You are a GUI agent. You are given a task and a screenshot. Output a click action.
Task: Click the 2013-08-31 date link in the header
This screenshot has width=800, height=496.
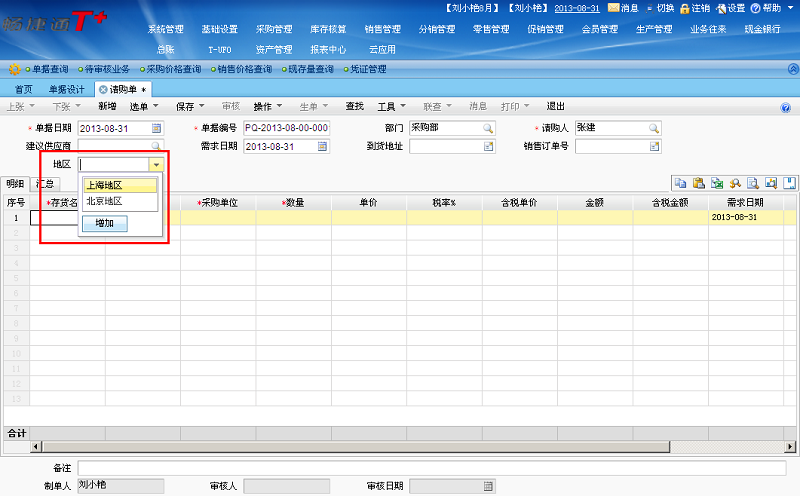pos(577,8)
